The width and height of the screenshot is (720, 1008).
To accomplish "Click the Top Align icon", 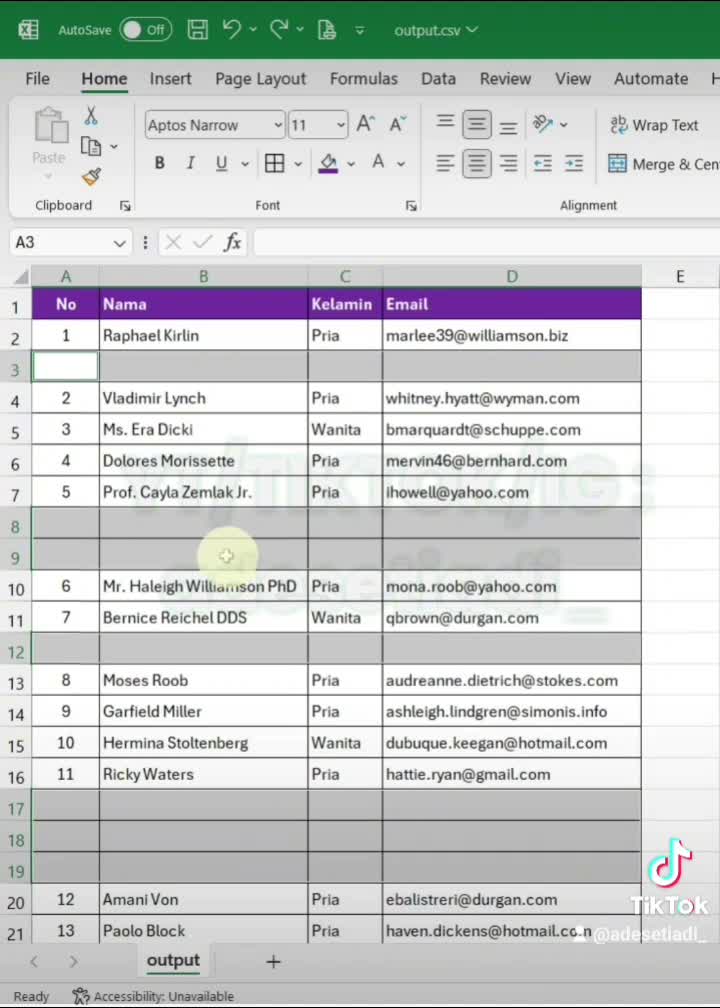I will (x=445, y=123).
